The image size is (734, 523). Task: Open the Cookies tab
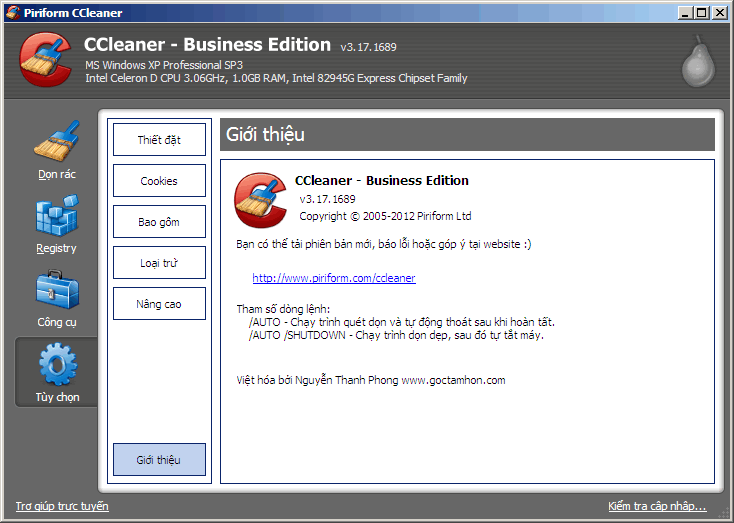coord(159,181)
